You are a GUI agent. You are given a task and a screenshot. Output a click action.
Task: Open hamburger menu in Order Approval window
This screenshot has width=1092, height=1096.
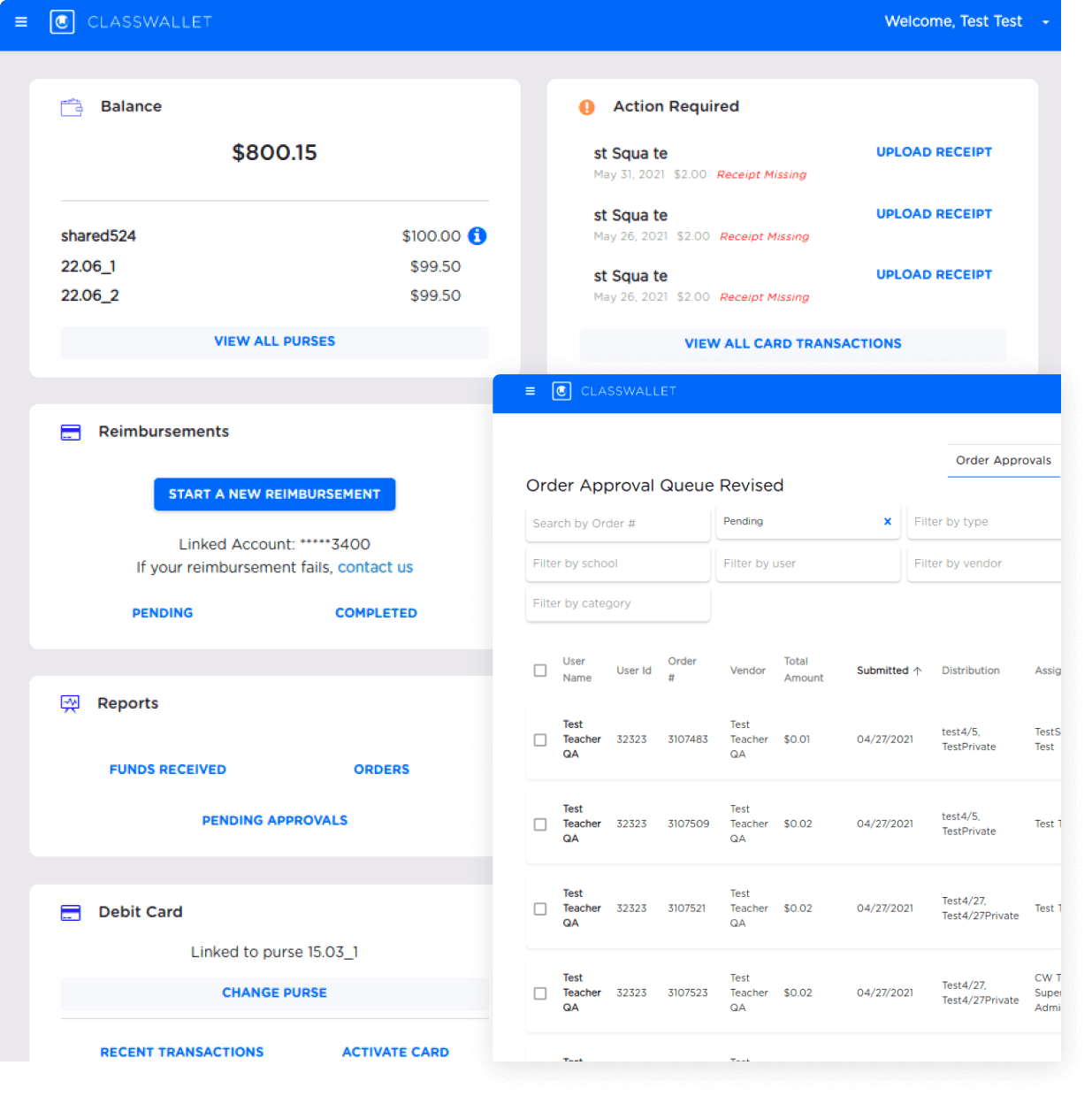click(530, 391)
